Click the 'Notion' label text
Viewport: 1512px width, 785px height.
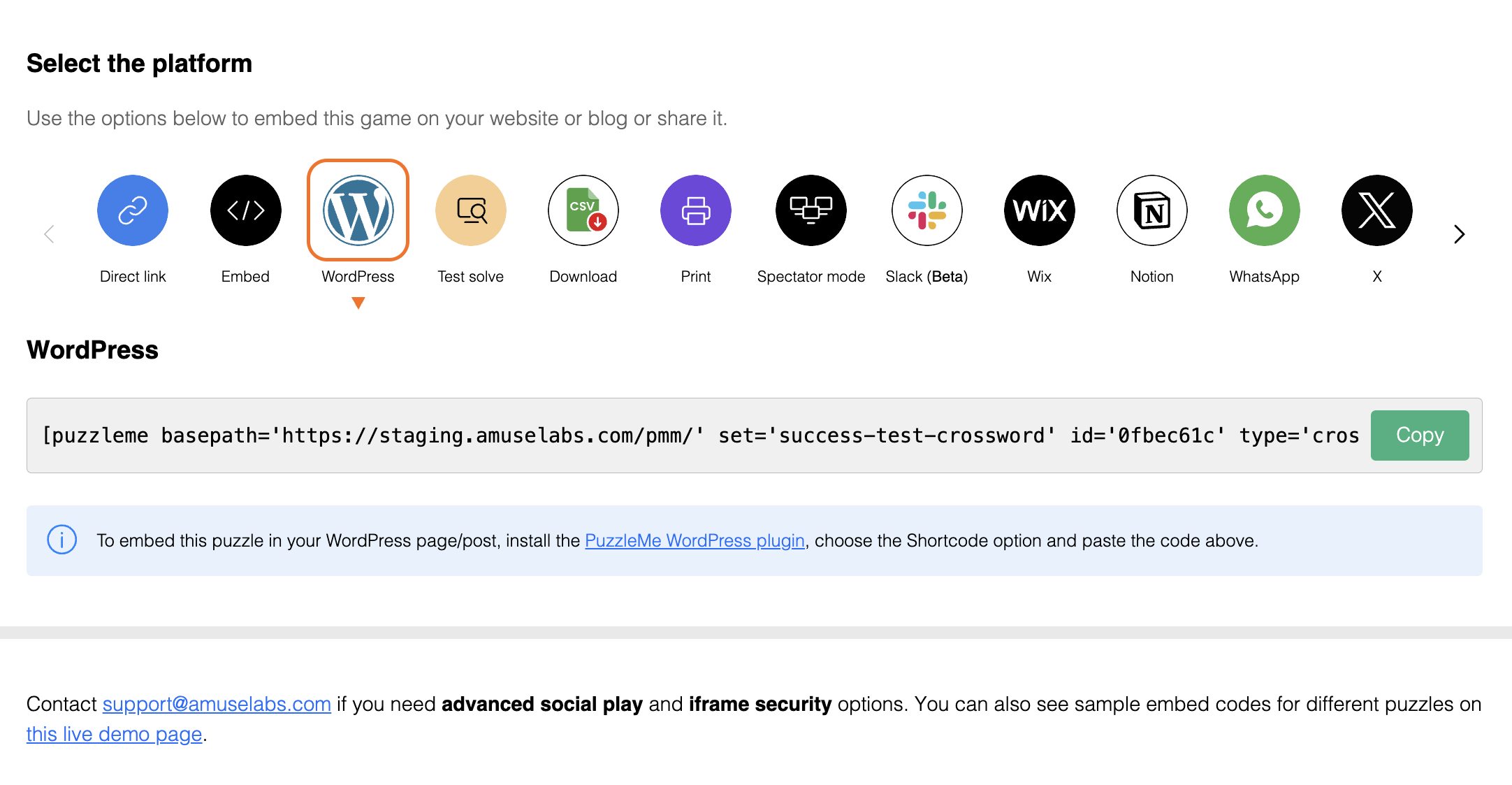pos(1152,277)
